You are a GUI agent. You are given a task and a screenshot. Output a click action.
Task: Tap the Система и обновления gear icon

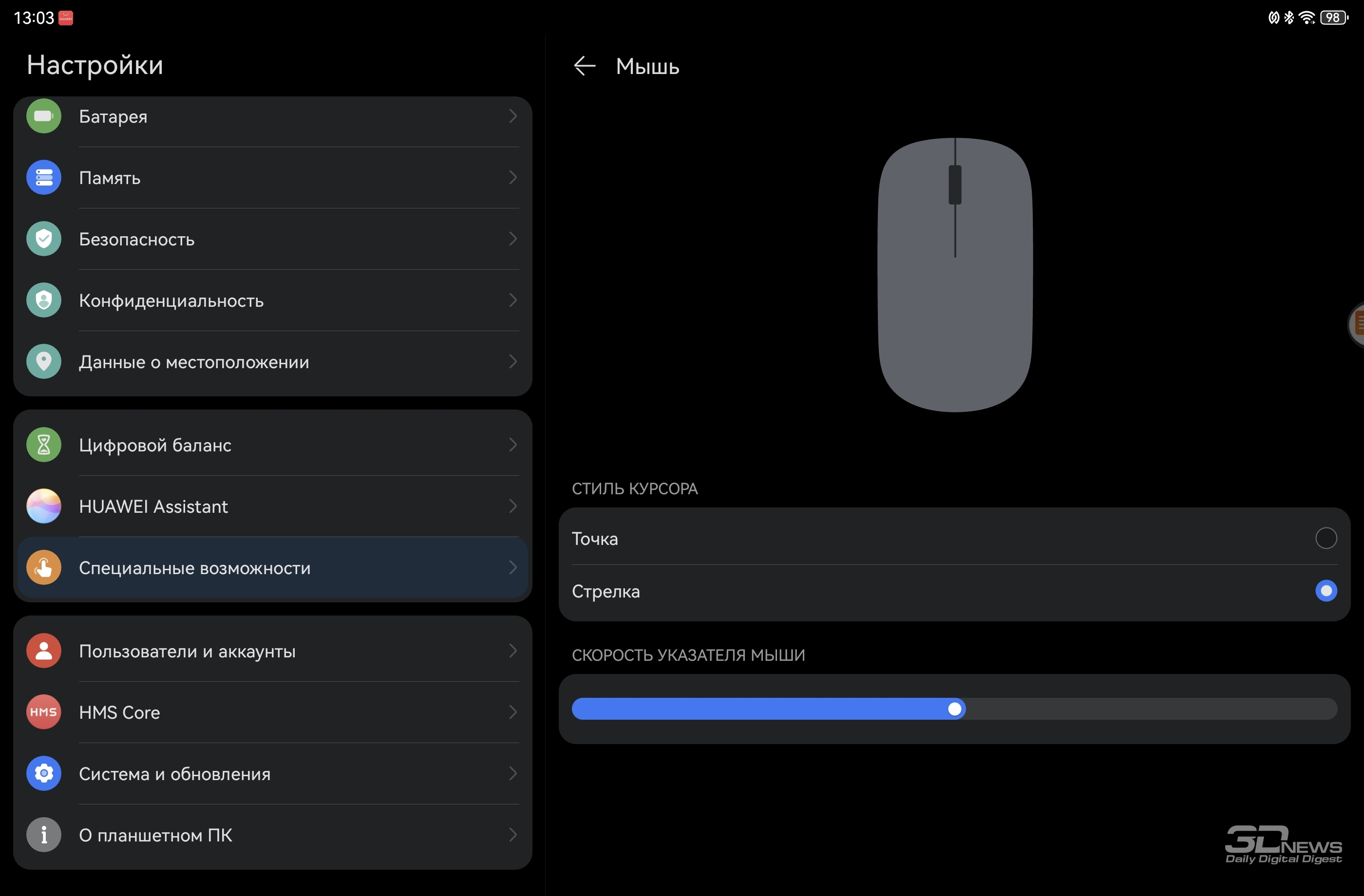tap(43, 773)
